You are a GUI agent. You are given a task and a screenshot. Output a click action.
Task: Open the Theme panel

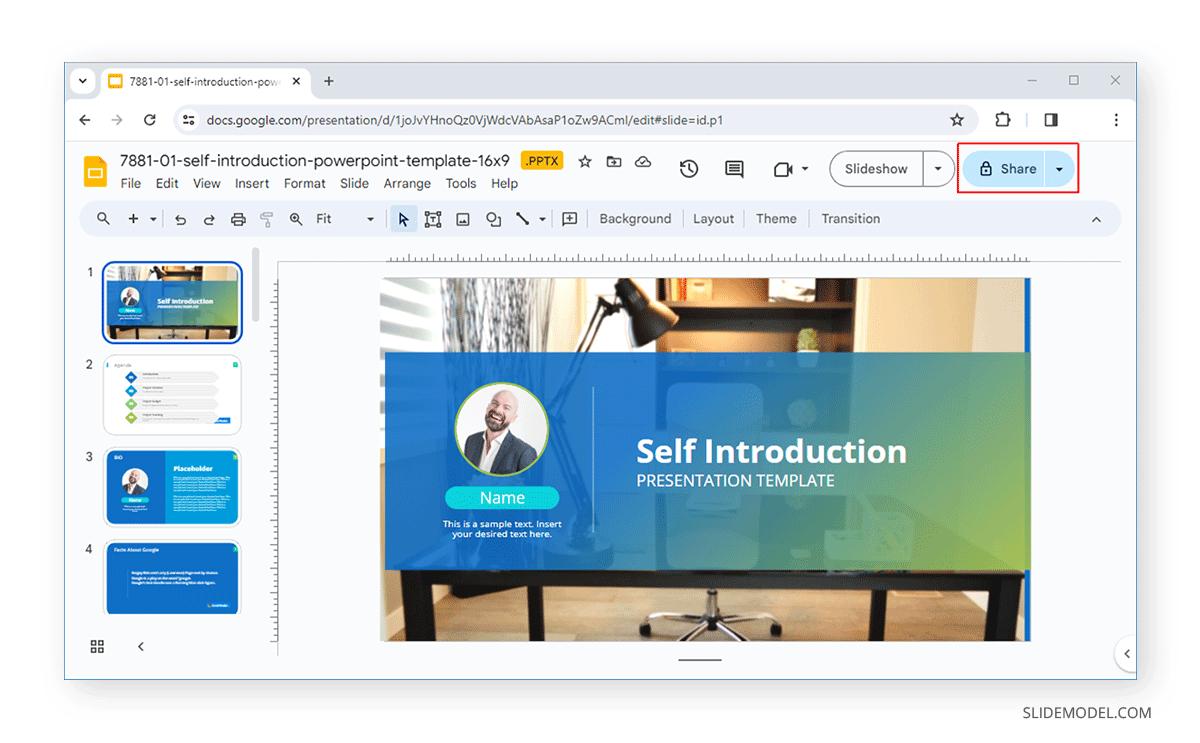click(x=776, y=219)
